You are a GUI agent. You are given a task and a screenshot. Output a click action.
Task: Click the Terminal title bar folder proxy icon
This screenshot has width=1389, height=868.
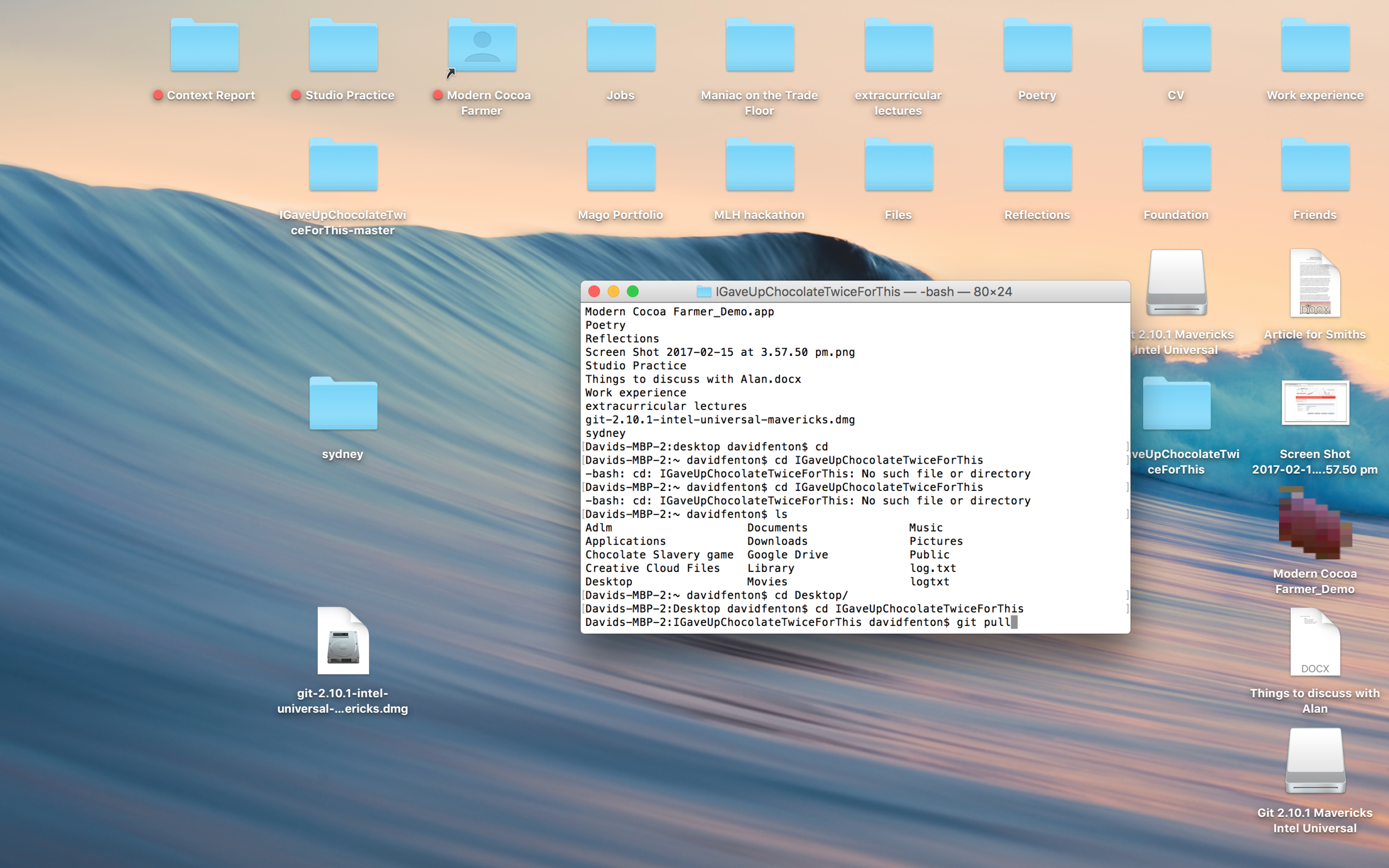click(x=703, y=292)
